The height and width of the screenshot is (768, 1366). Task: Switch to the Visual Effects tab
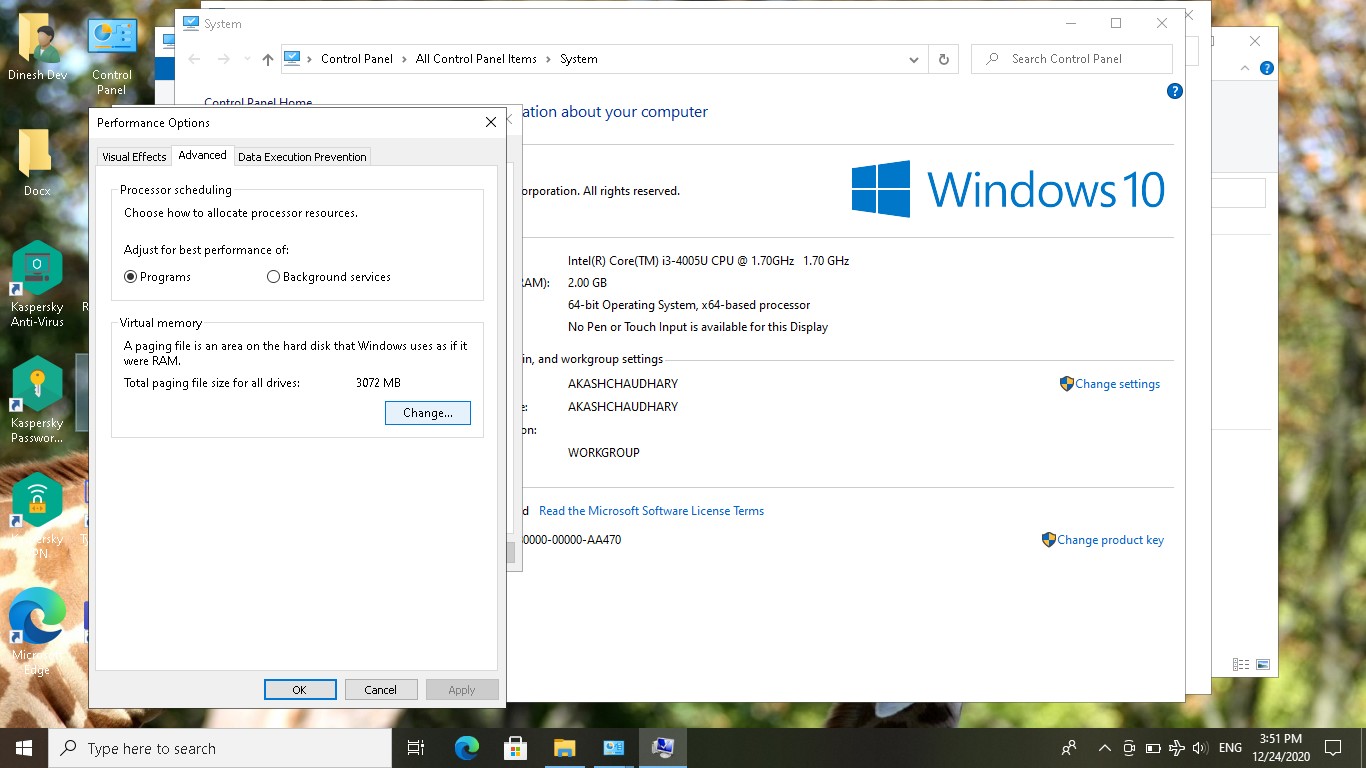[x=134, y=157]
